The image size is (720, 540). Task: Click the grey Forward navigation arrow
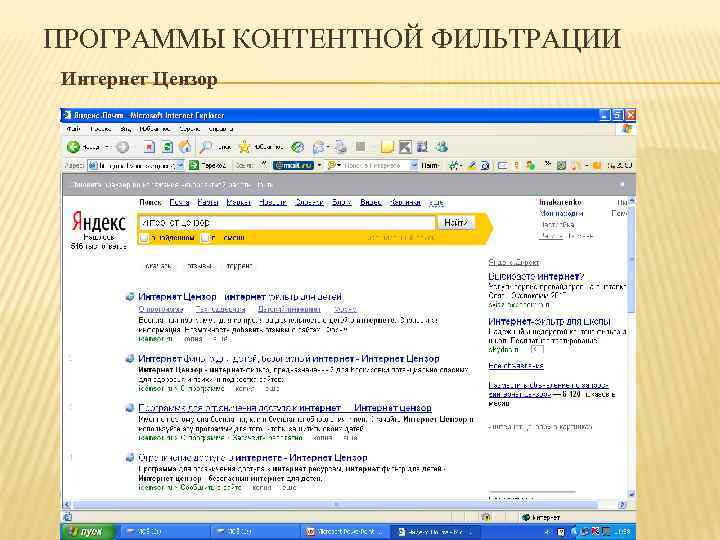pos(123,147)
